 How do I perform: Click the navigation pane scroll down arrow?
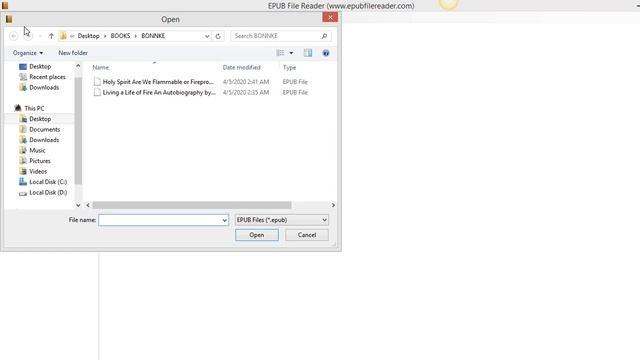[x=78, y=205]
